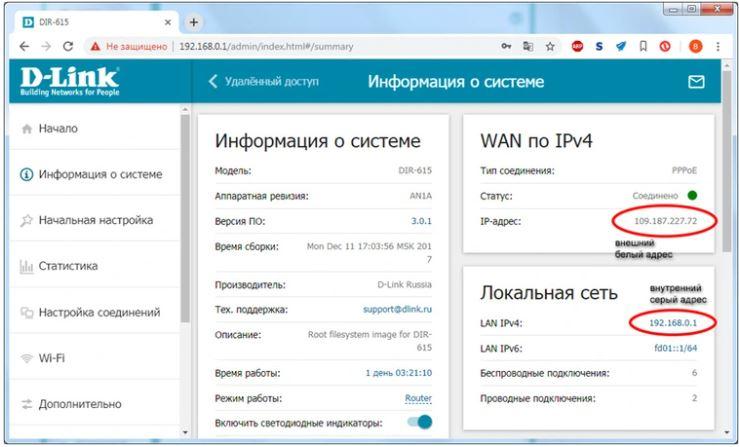Open a new browser tab with plus button
Screen dimensions: 739x447
pos(194,22)
